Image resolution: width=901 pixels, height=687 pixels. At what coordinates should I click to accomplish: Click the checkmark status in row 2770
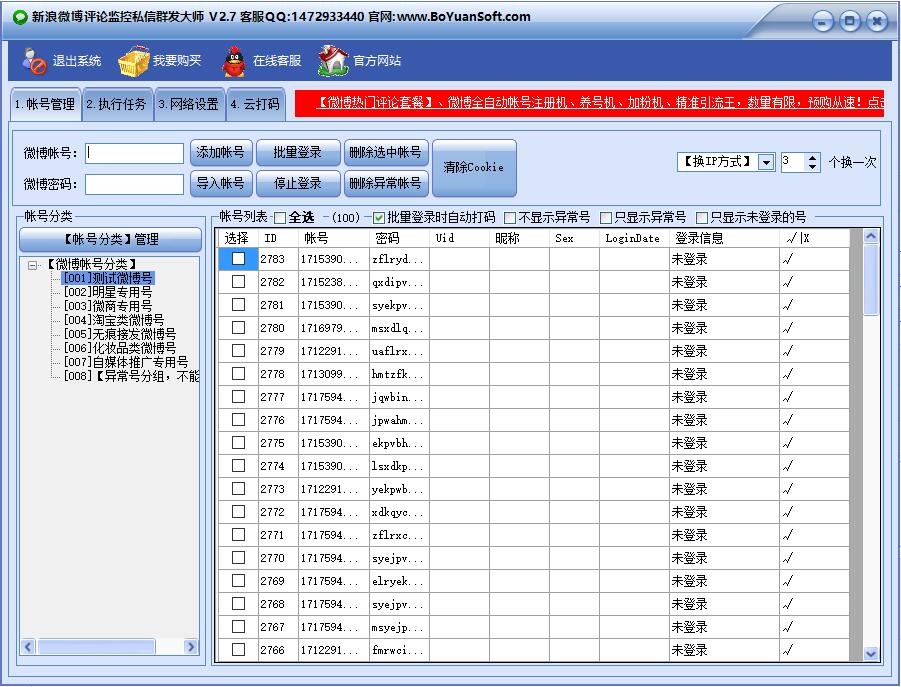788,558
